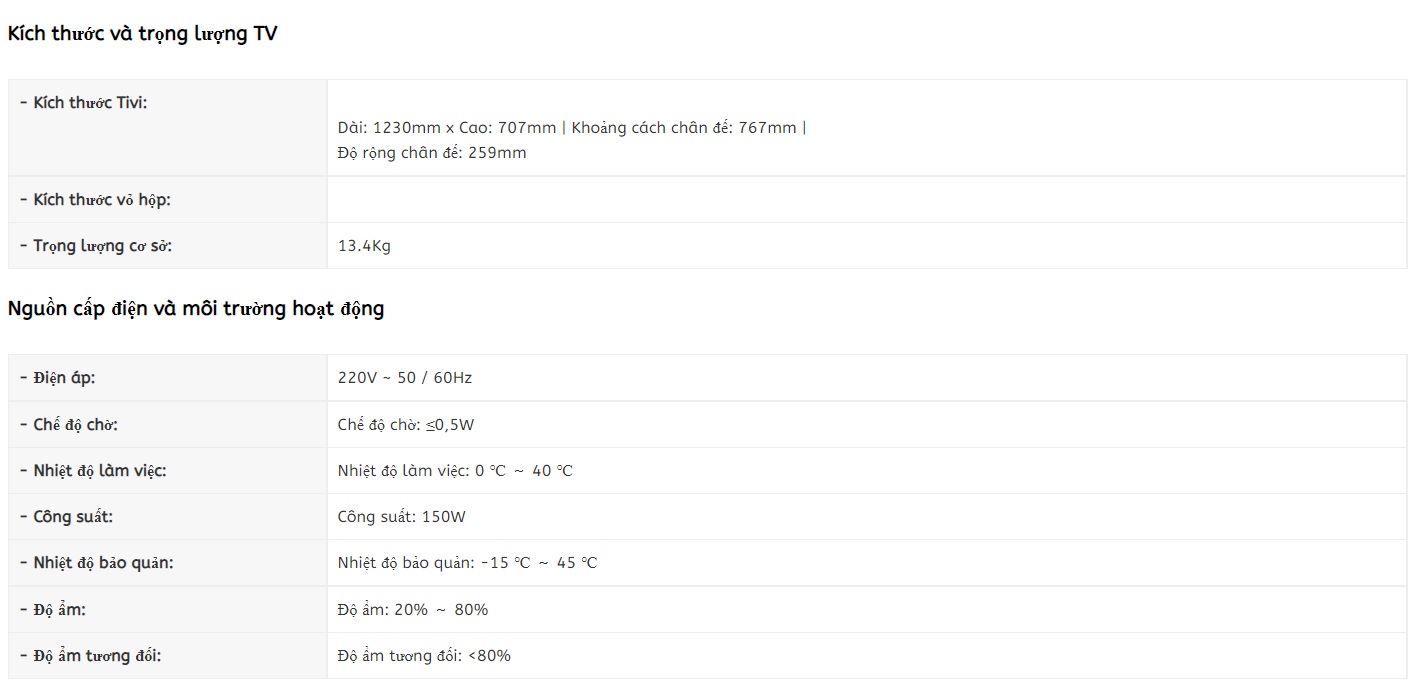
Task: Select the working temperature value 0 ℃ ~ 40 ℃
Action: pos(523,471)
